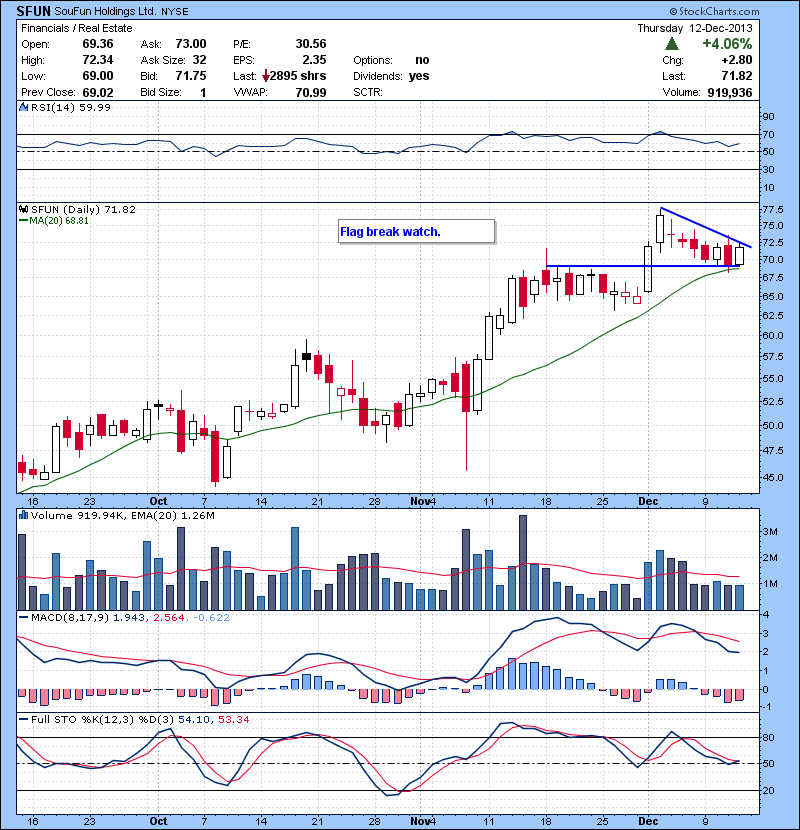Click the Dividends value yes
The height and width of the screenshot is (830, 800).
tap(419, 76)
